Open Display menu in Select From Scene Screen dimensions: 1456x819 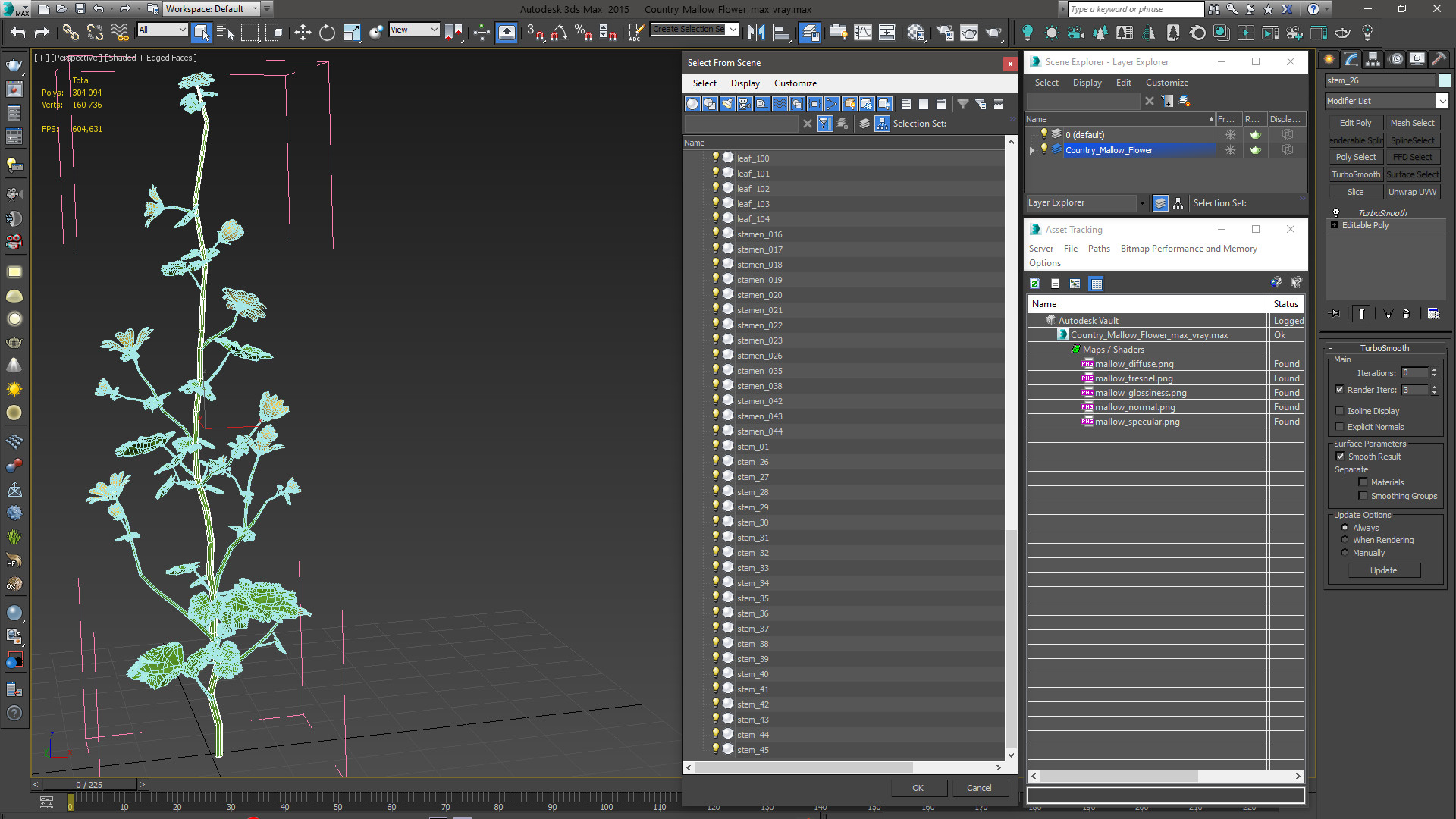tap(745, 83)
